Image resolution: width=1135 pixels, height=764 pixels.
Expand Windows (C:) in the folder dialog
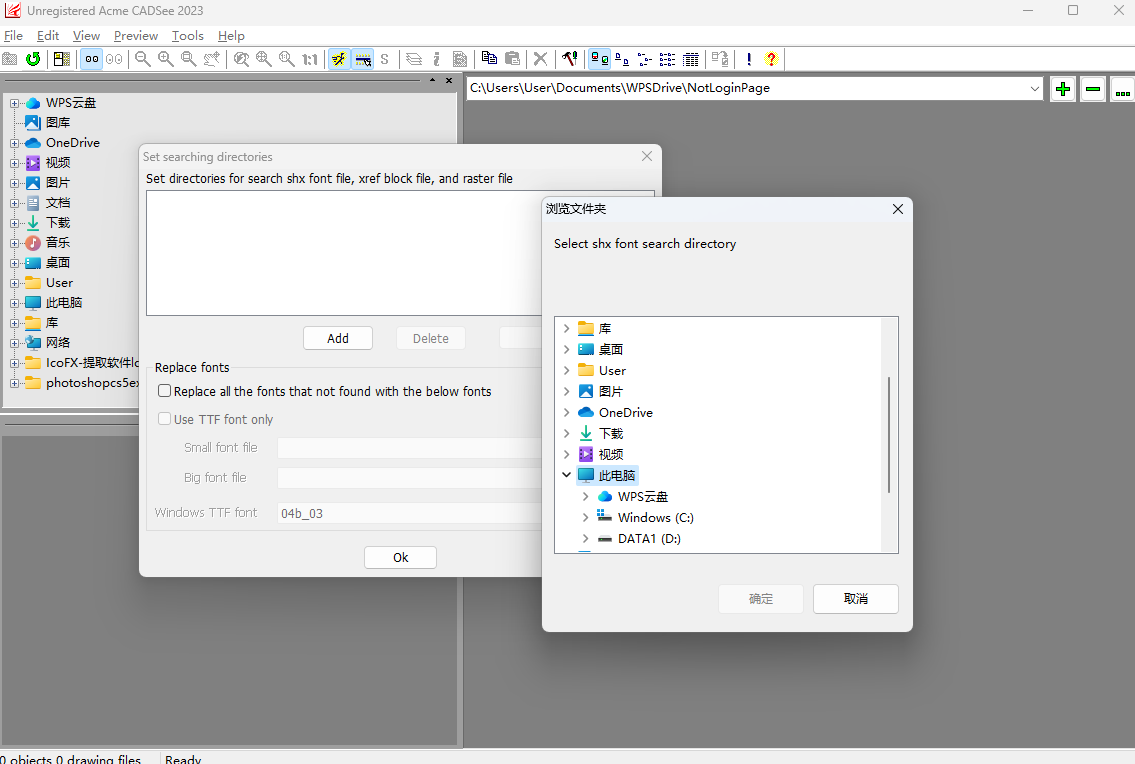point(585,517)
